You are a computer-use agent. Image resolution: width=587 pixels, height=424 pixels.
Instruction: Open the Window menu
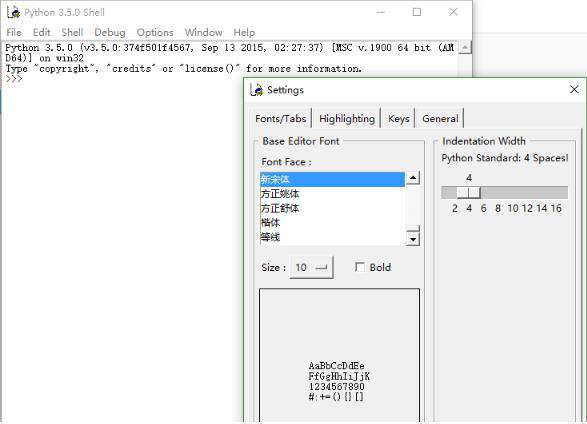(x=203, y=33)
